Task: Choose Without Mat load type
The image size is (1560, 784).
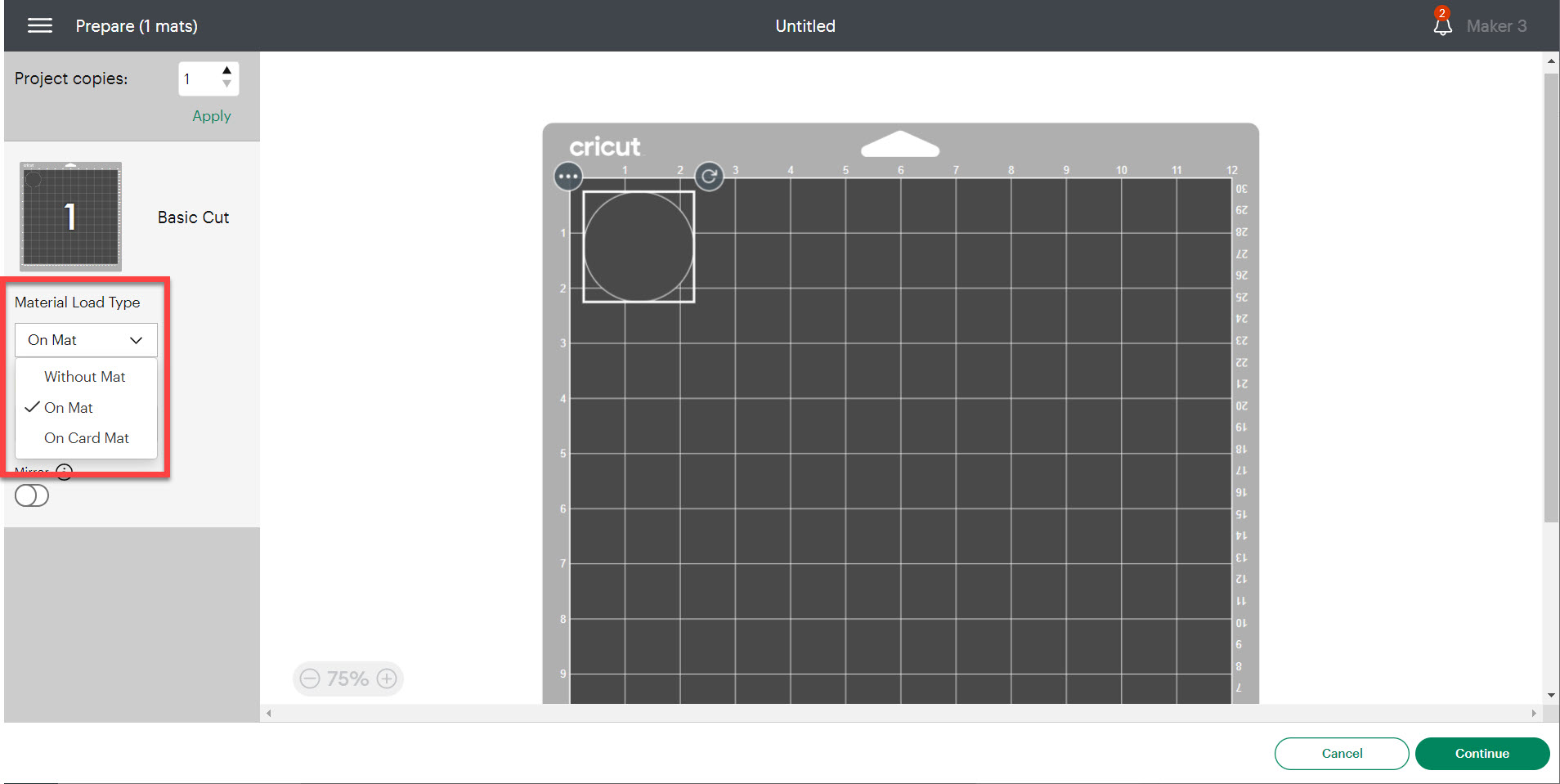Action: point(84,376)
